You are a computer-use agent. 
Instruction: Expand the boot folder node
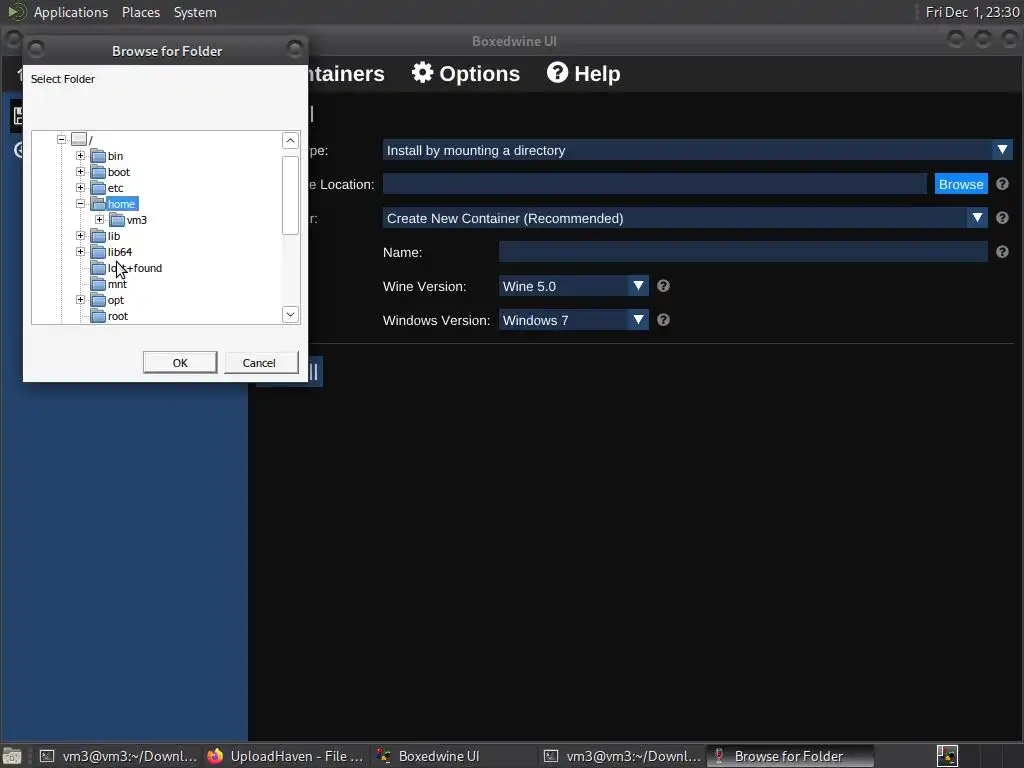click(80, 172)
